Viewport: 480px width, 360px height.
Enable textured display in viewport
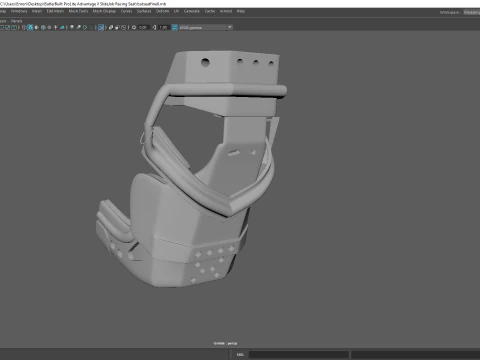coord(49,27)
